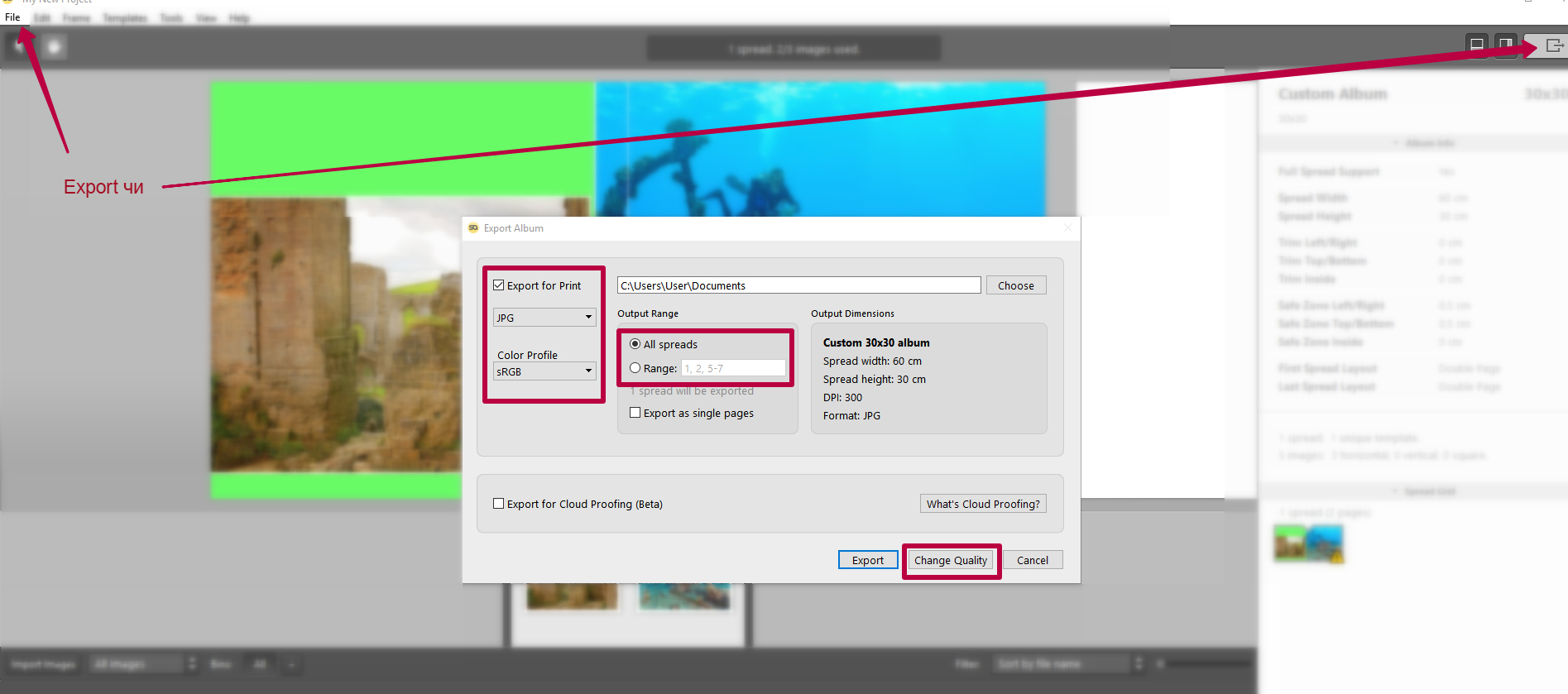Click the What's Cloud Proofing? button
Image resolution: width=1568 pixels, height=694 pixels.
(983, 504)
